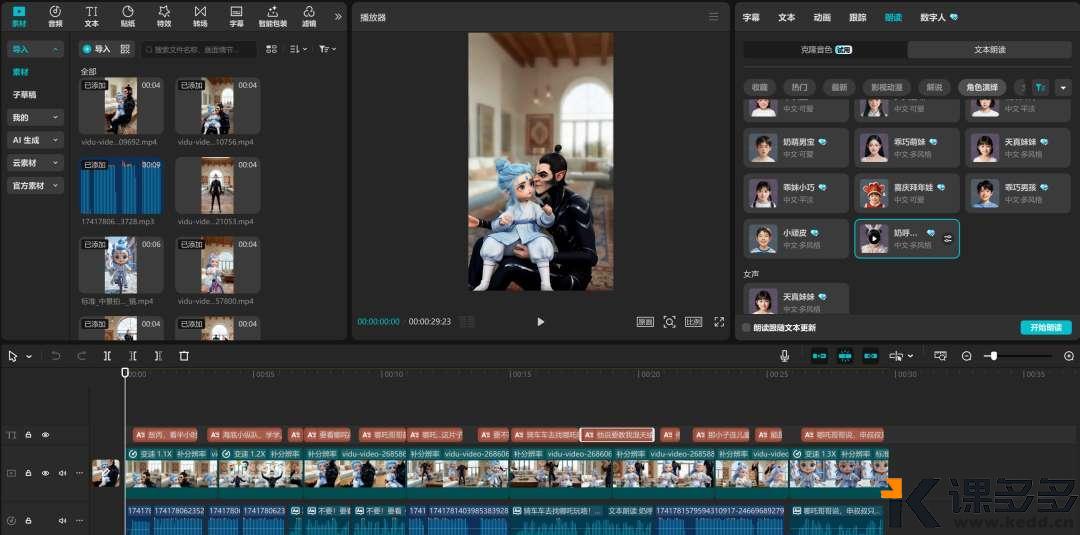Image resolution: width=1080 pixels, height=535 pixels.
Task: Mute the main video track
Action: (x=63, y=473)
